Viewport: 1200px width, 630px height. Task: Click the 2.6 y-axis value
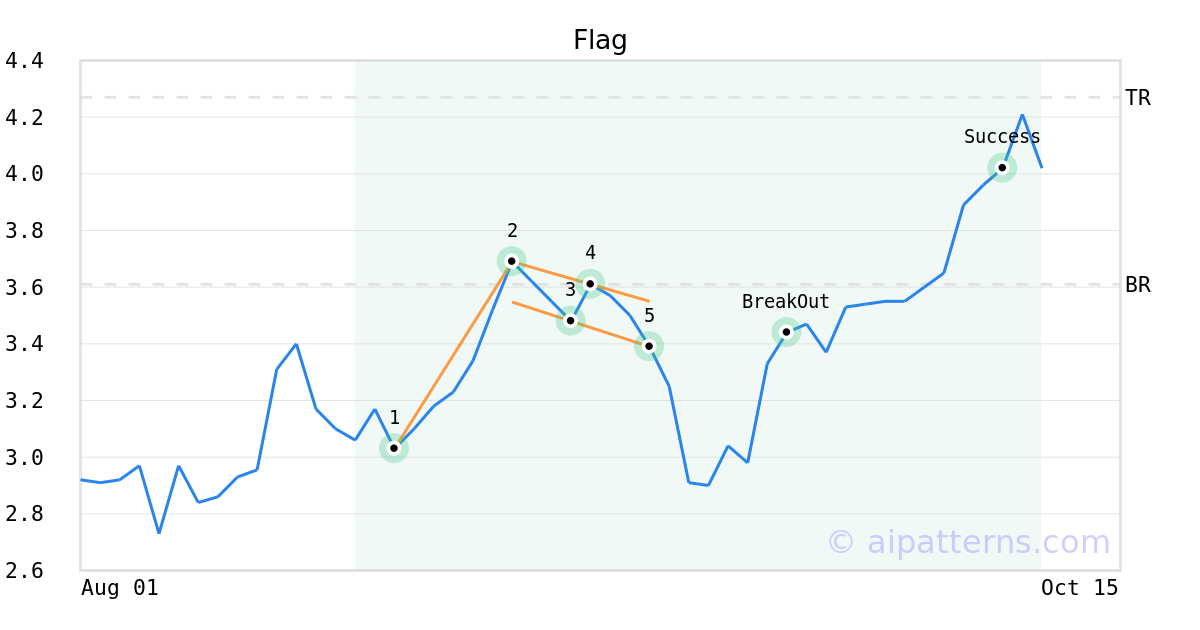tap(24, 571)
